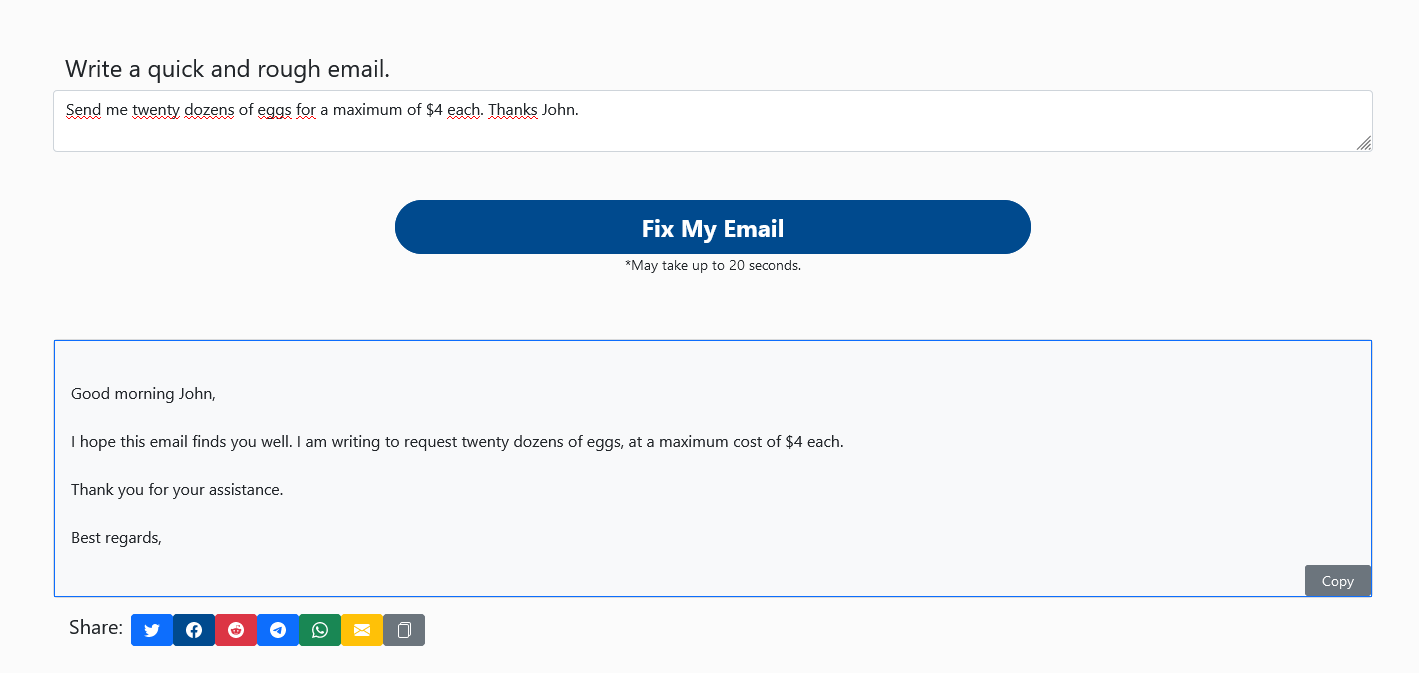
Task: Share to Reddit with the red icon
Action: 236,630
